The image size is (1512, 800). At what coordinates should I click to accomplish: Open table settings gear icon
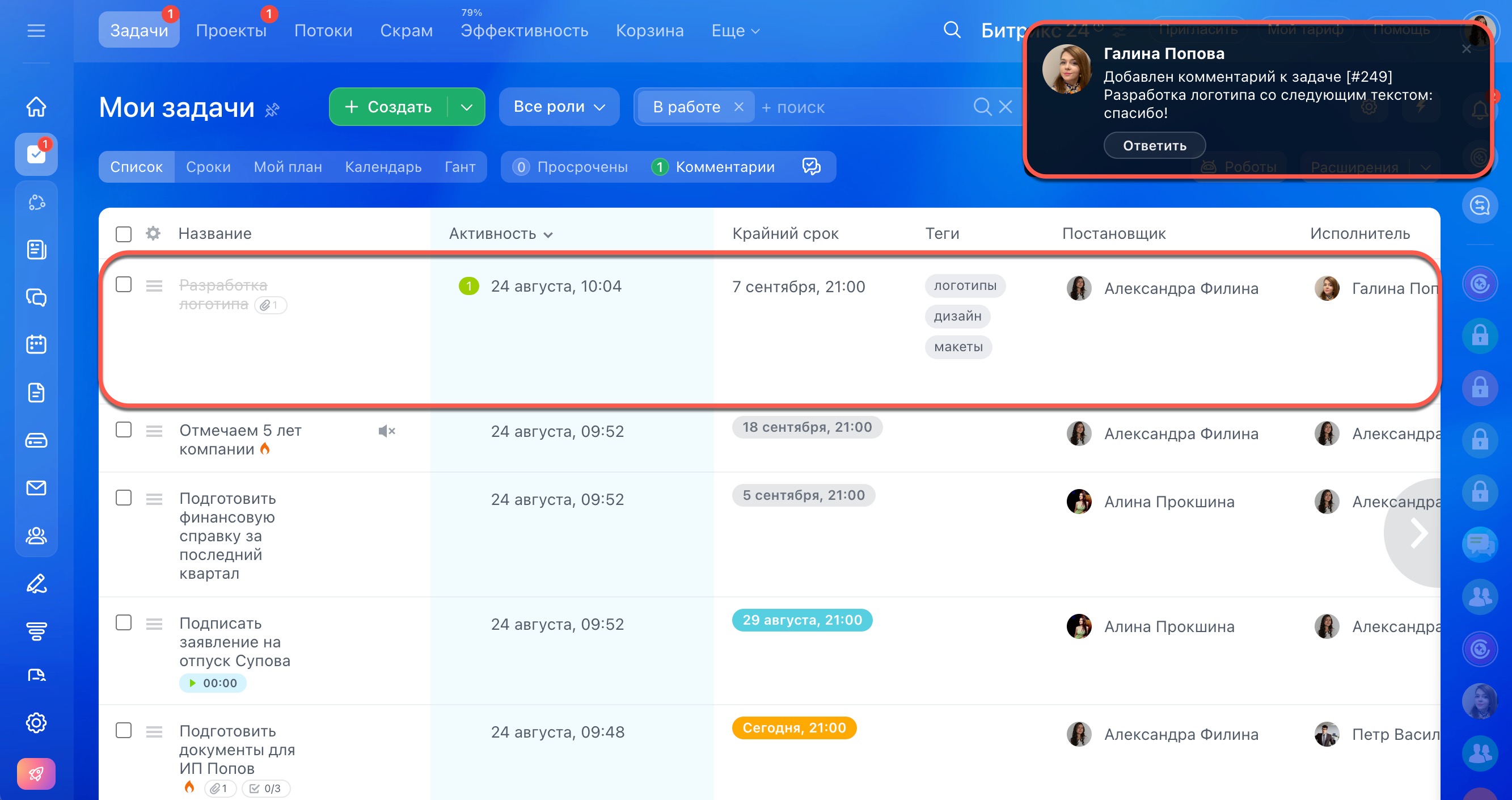(153, 233)
